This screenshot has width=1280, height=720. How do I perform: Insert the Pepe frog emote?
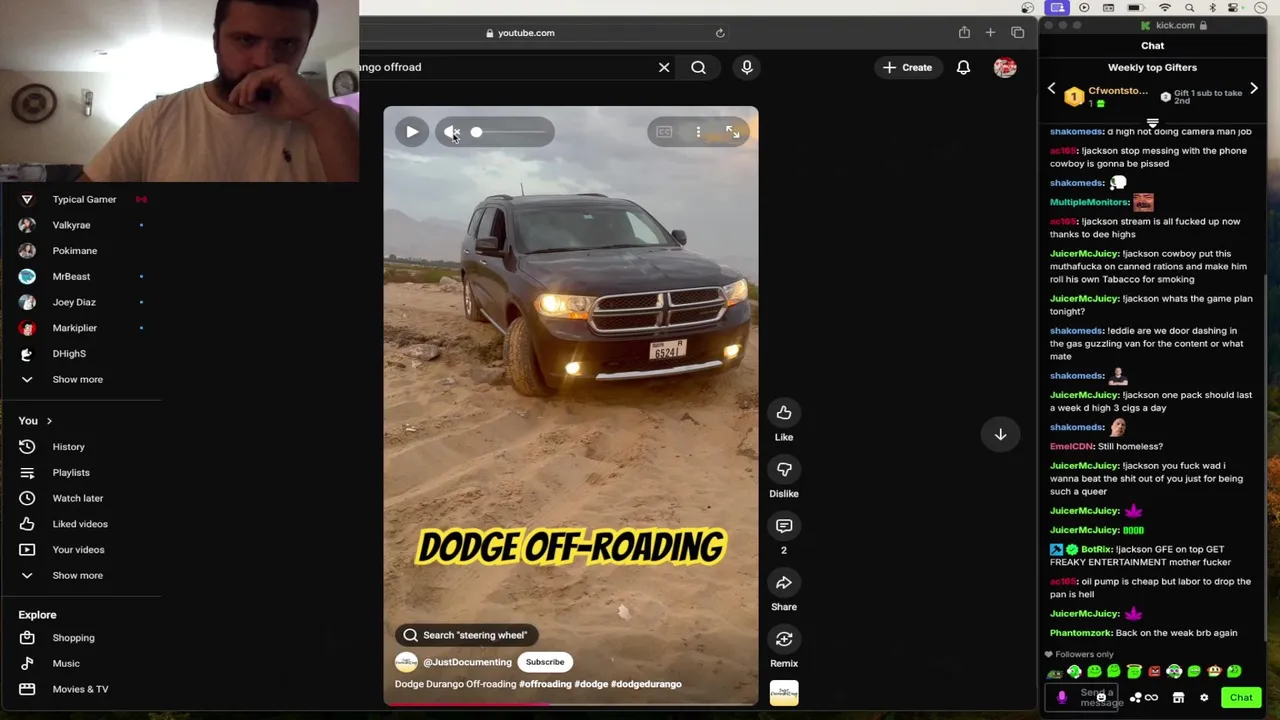1054,672
